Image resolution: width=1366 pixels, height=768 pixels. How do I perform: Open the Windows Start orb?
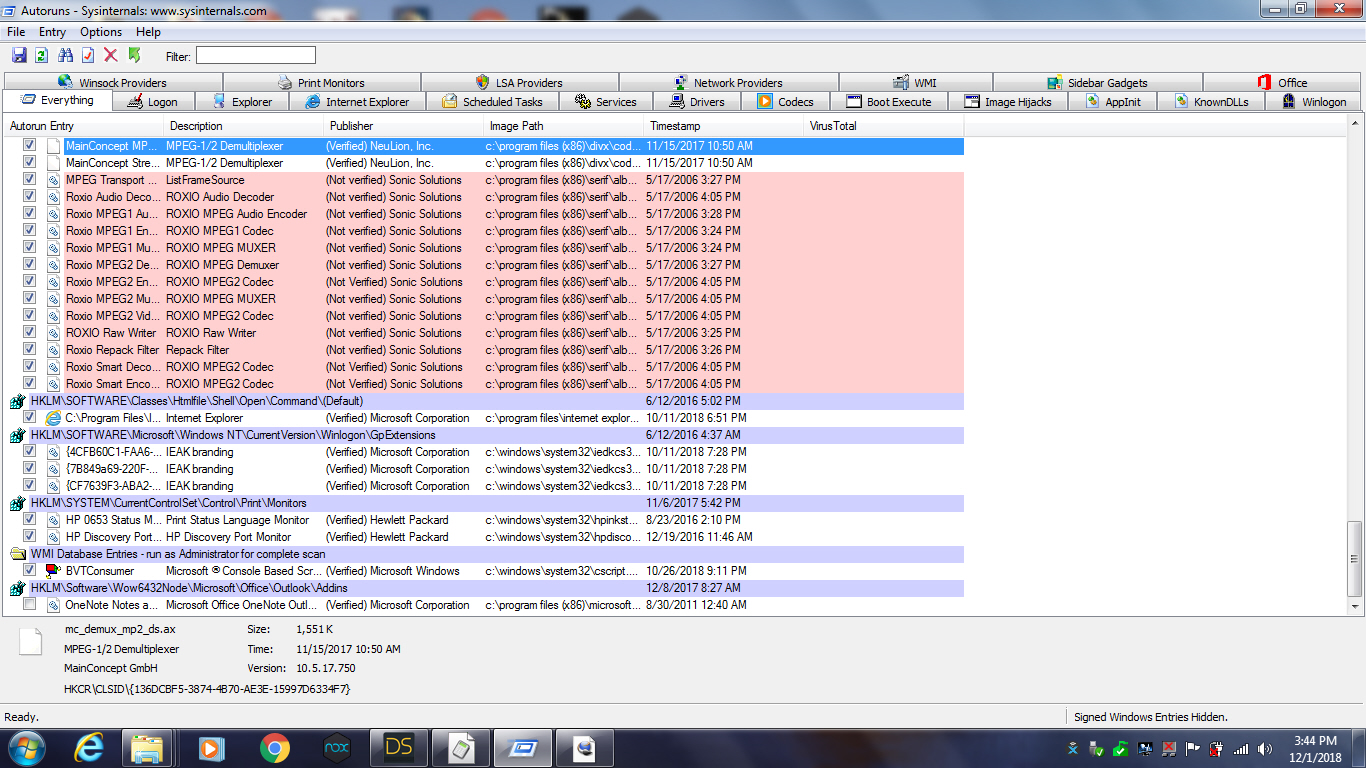[x=25, y=748]
